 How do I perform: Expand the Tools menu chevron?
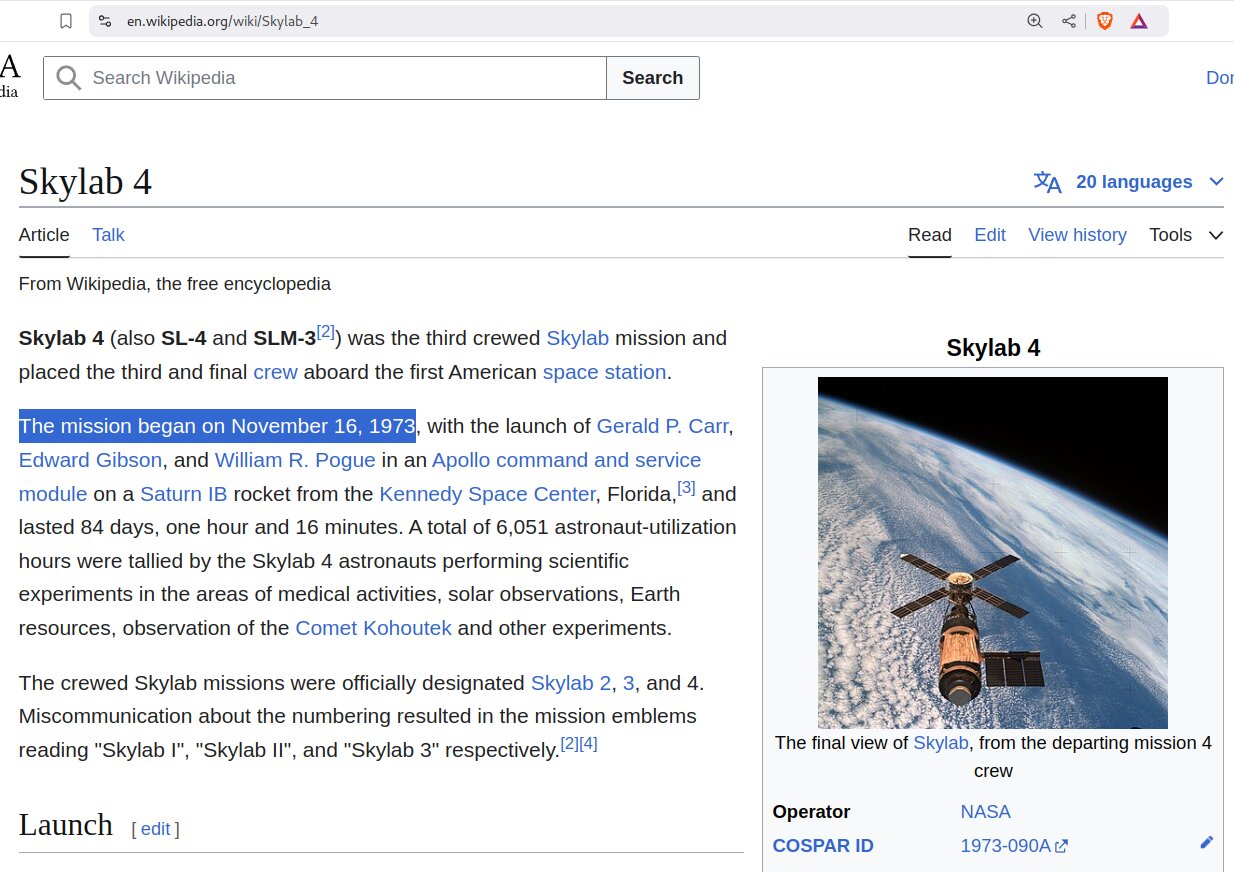(1216, 235)
